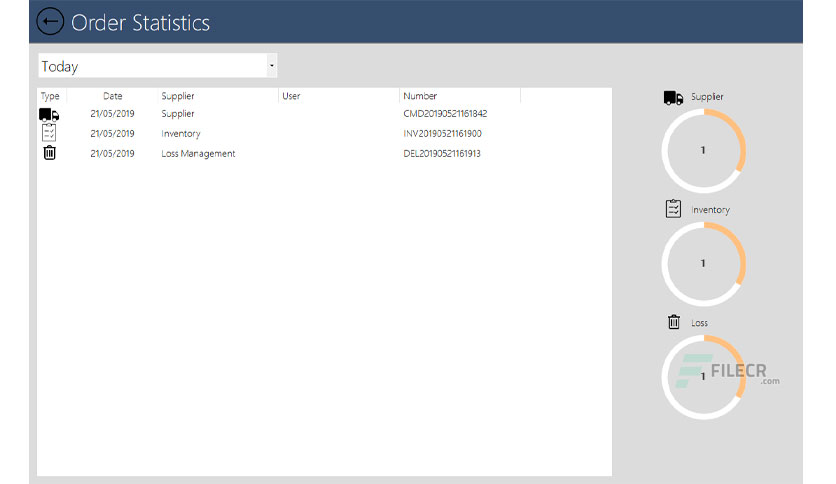Sort by the Number column header
The width and height of the screenshot is (836, 484).
pyautogui.click(x=420, y=96)
